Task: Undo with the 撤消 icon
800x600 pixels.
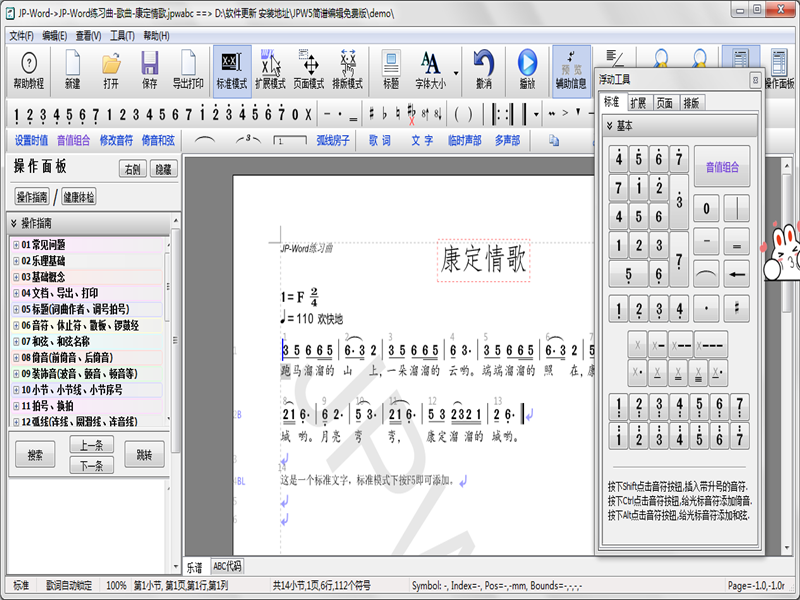Action: point(484,70)
